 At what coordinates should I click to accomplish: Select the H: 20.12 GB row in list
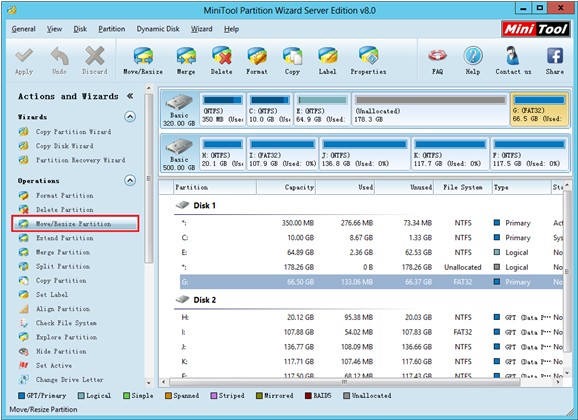click(x=371, y=317)
